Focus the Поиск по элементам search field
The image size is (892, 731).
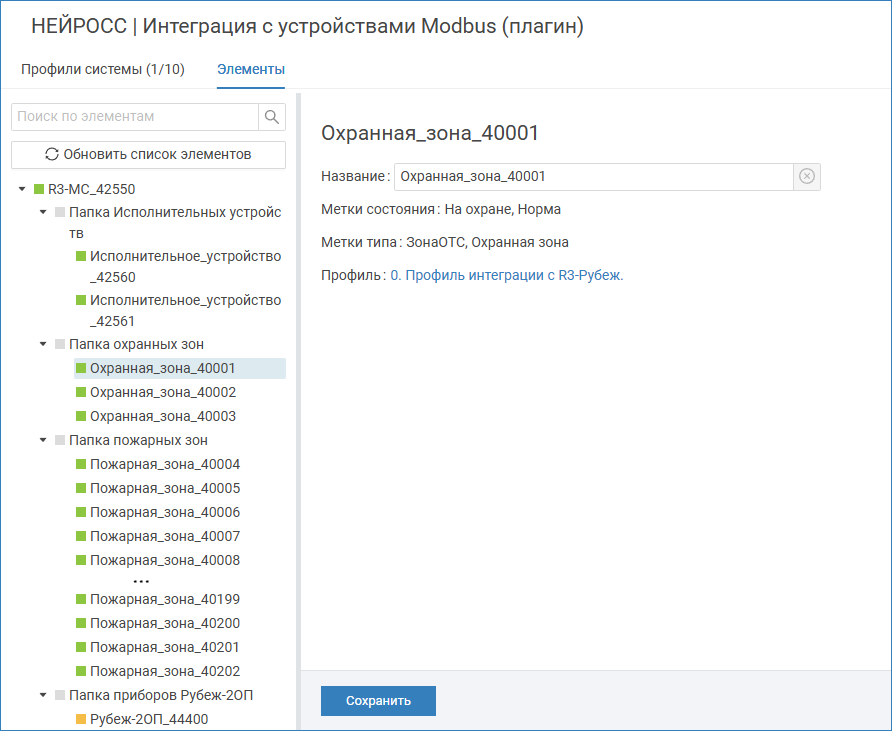pos(135,117)
